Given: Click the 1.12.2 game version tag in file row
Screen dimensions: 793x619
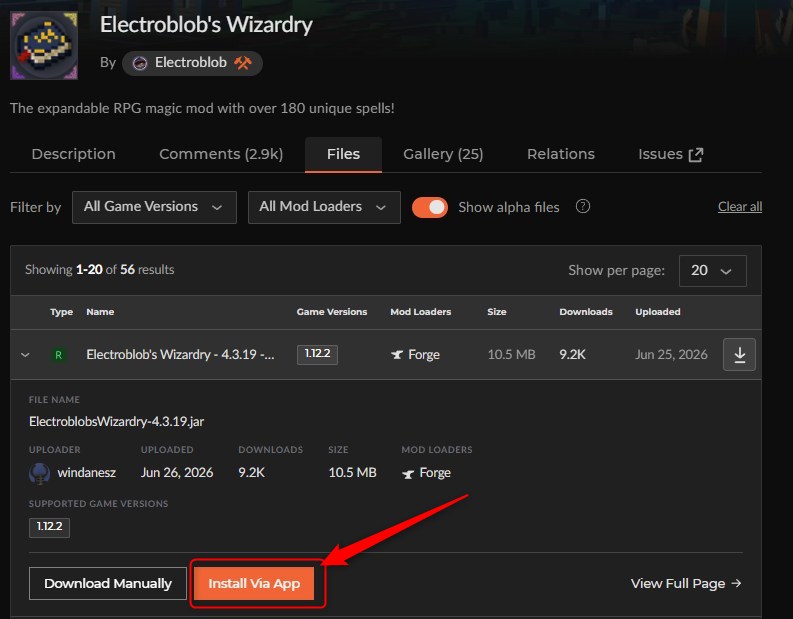Looking at the screenshot, I should click(x=317, y=354).
